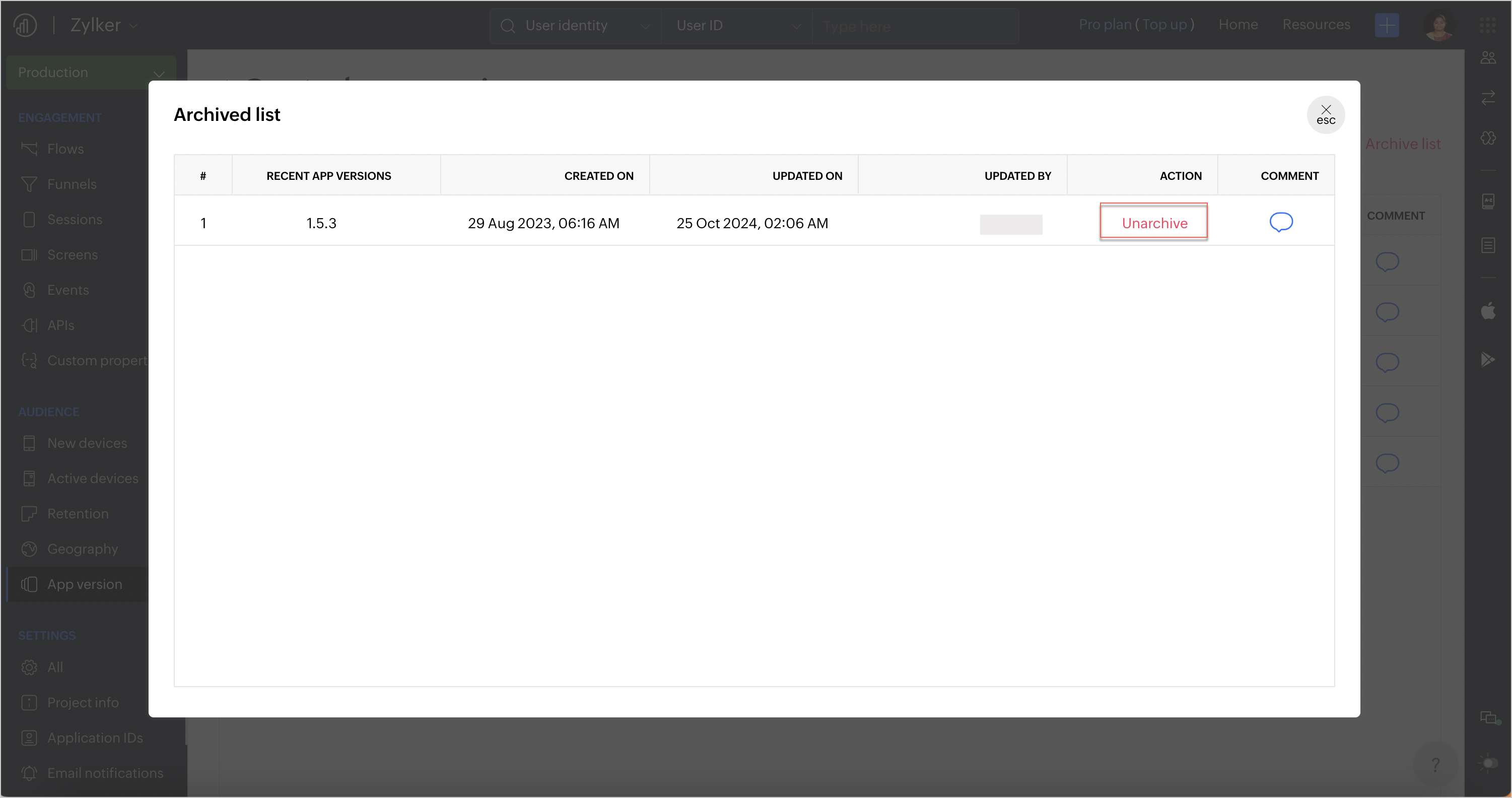Click the Google Play platform icon
The height and width of the screenshot is (798, 1512).
click(x=1487, y=359)
